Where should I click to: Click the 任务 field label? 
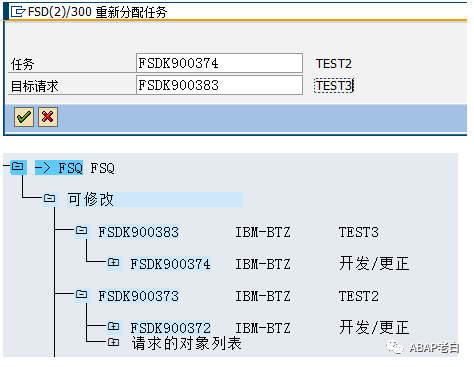point(22,64)
